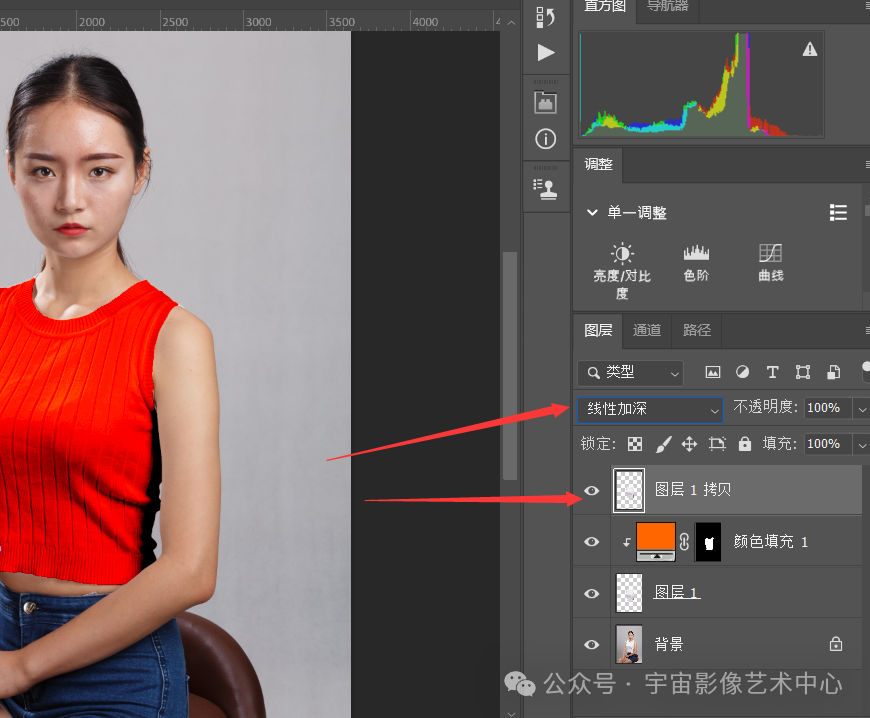Switch adjustments to list view icon
The width and height of the screenshot is (870, 718).
click(x=838, y=212)
